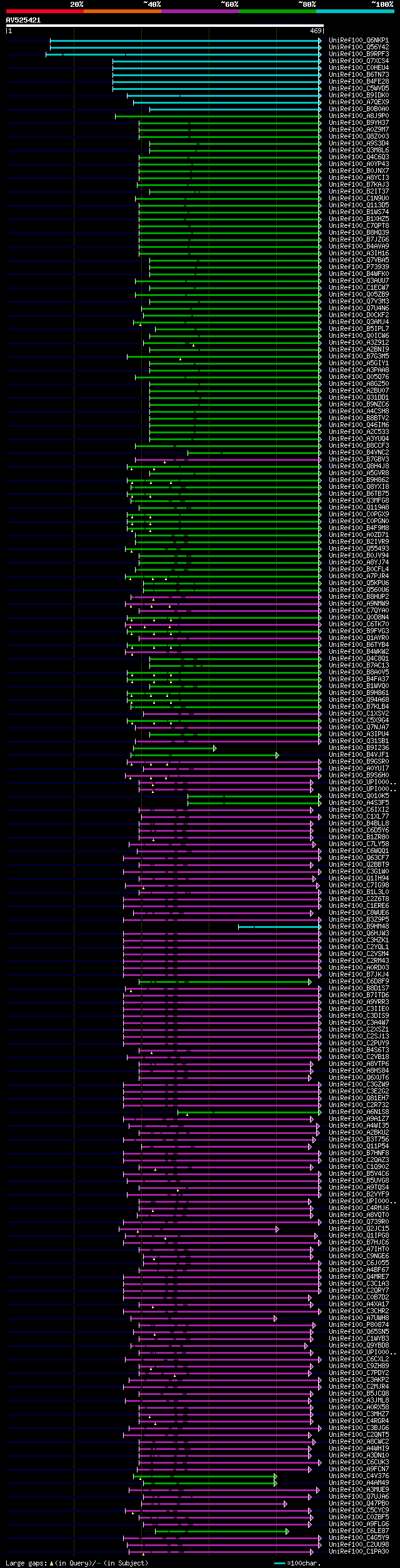The height and width of the screenshot is (1568, 400).
Task: Open hit UniRef100_B9RPF3
Action: point(359,54)
